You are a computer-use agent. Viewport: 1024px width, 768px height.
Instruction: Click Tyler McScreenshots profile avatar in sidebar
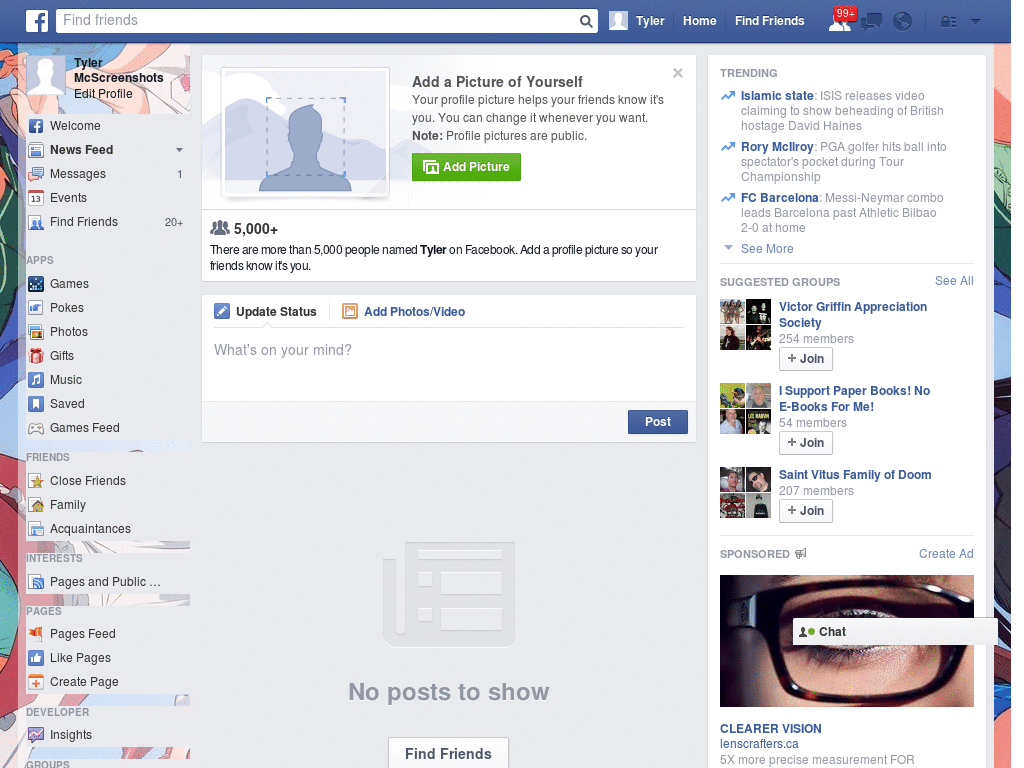(46, 76)
